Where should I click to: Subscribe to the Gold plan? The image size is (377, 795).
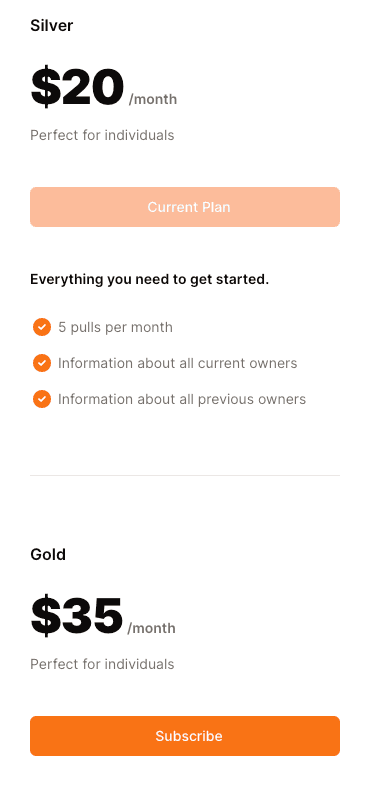185,736
